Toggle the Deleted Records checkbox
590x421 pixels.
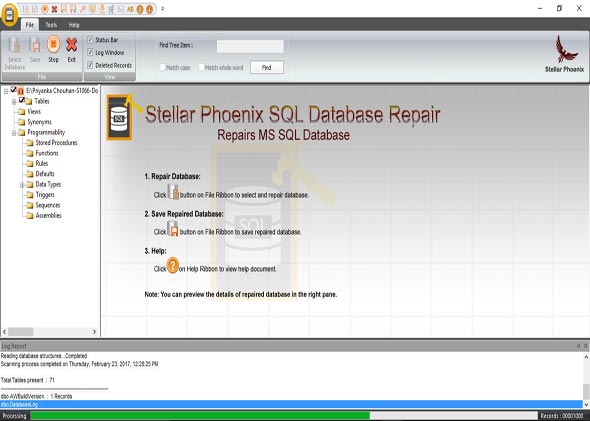coord(90,65)
